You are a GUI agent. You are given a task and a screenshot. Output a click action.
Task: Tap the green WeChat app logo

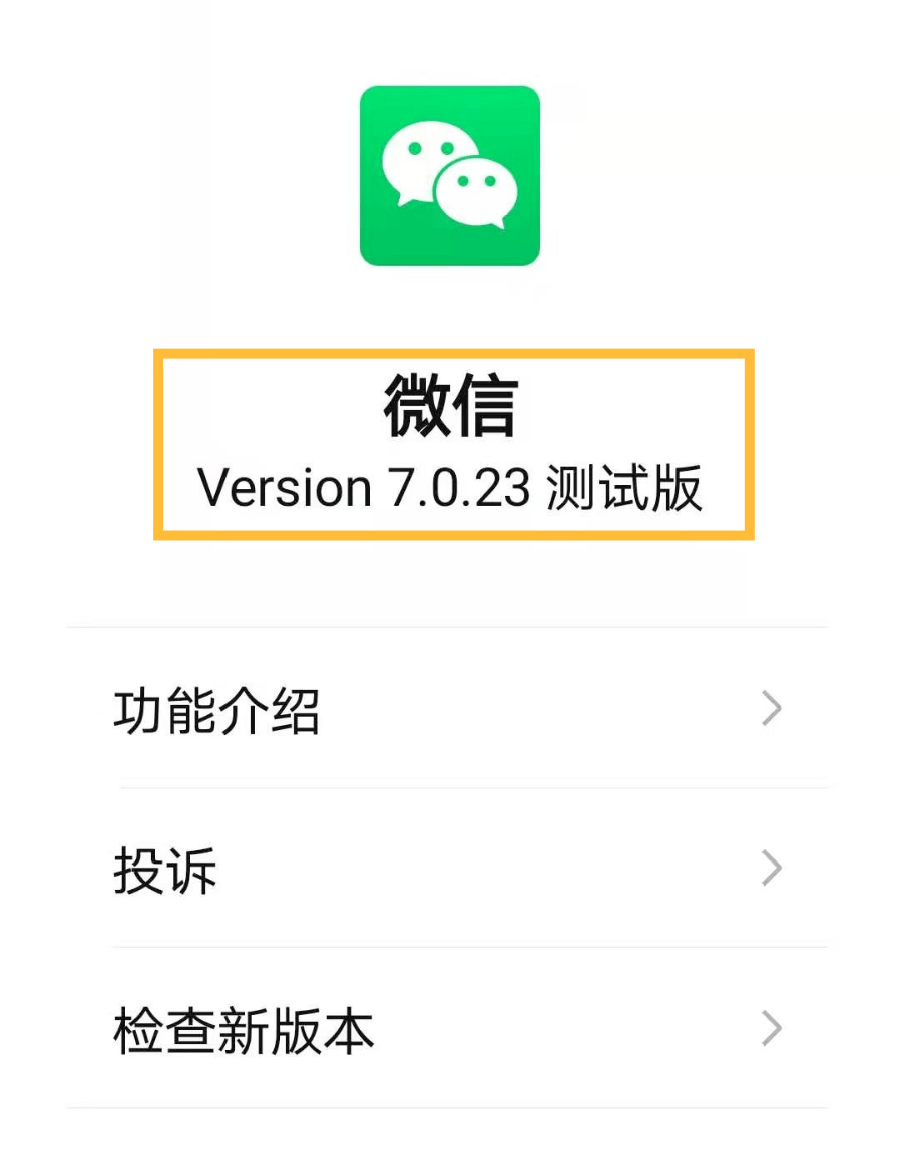[x=450, y=175]
